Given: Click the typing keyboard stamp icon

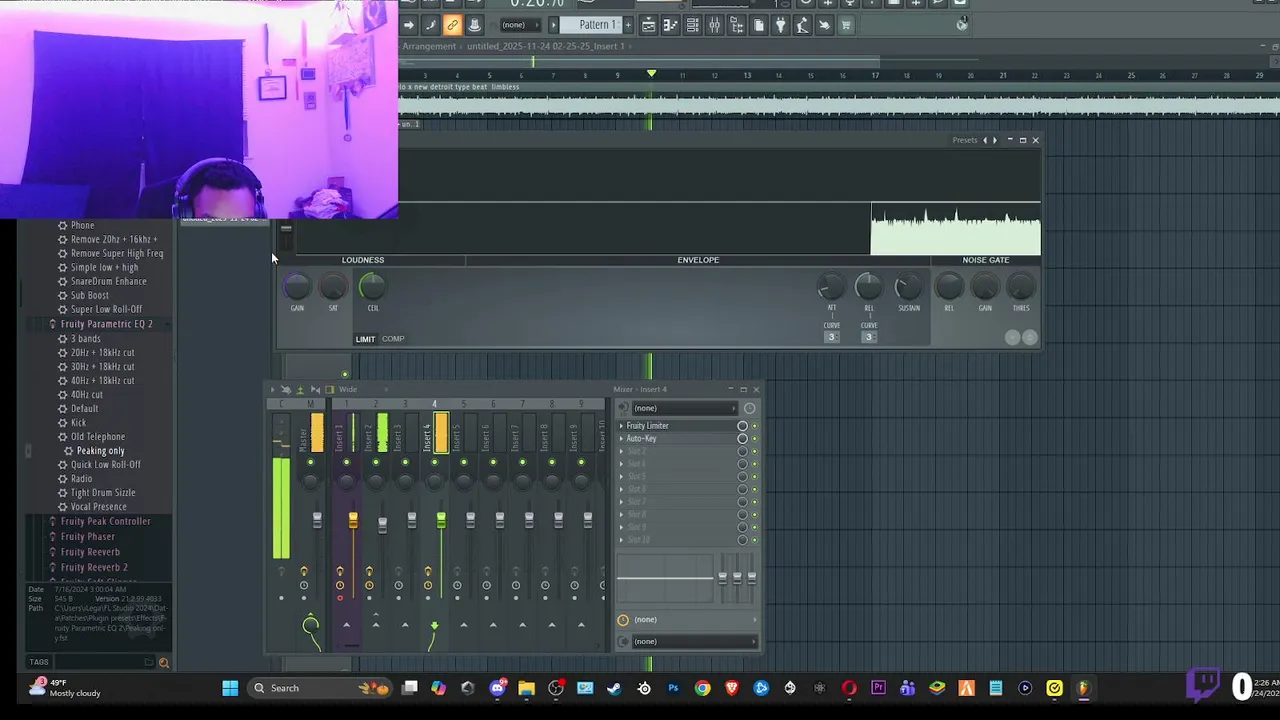Looking at the screenshot, I should [x=475, y=25].
